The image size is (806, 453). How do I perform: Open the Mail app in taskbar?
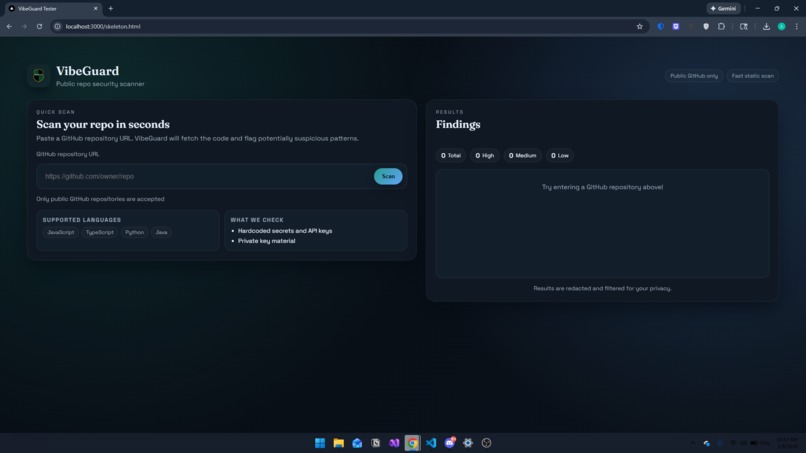point(357,443)
